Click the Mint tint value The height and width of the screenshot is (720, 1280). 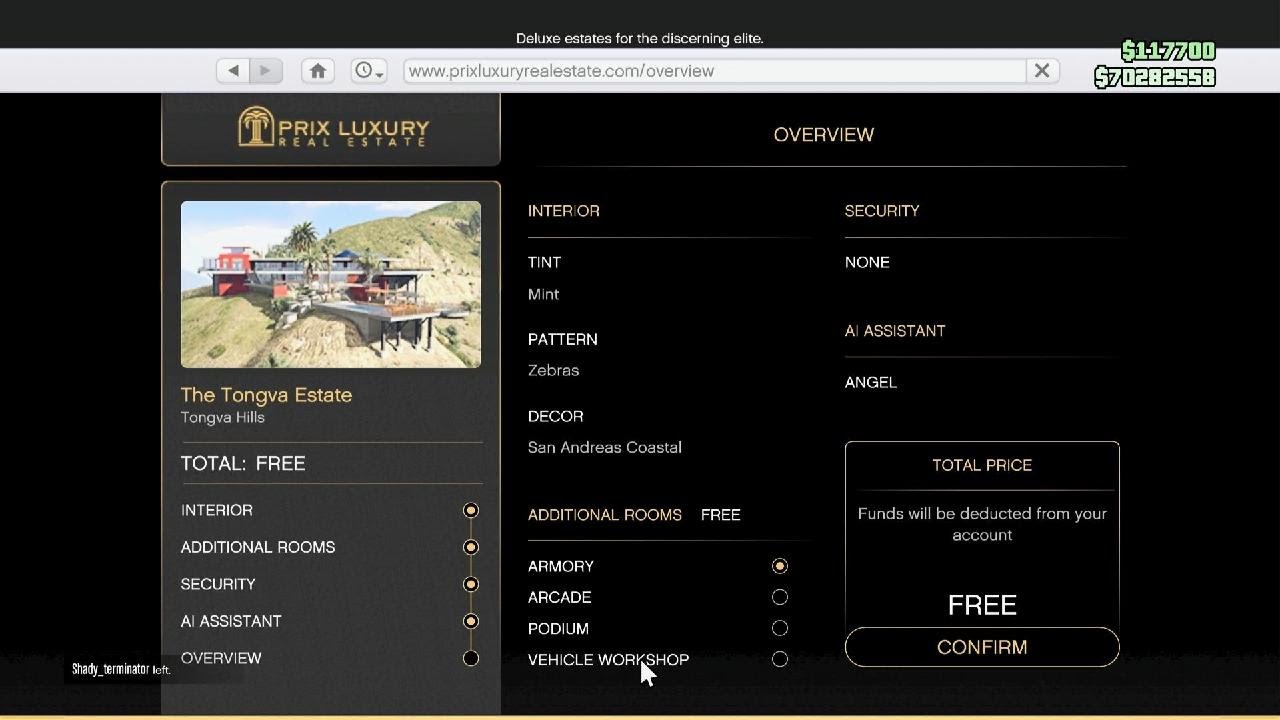click(x=544, y=294)
